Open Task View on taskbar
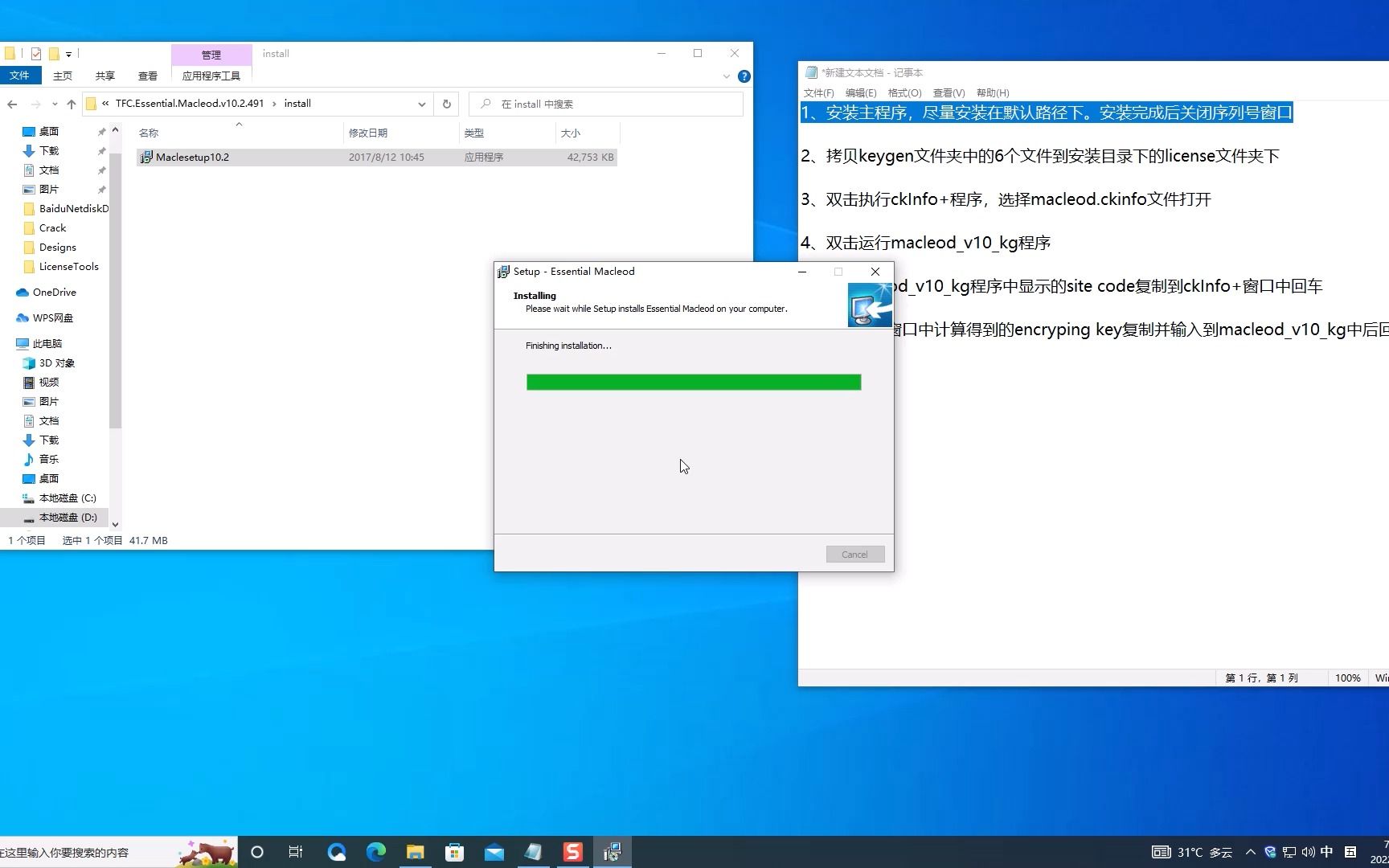 (x=296, y=852)
